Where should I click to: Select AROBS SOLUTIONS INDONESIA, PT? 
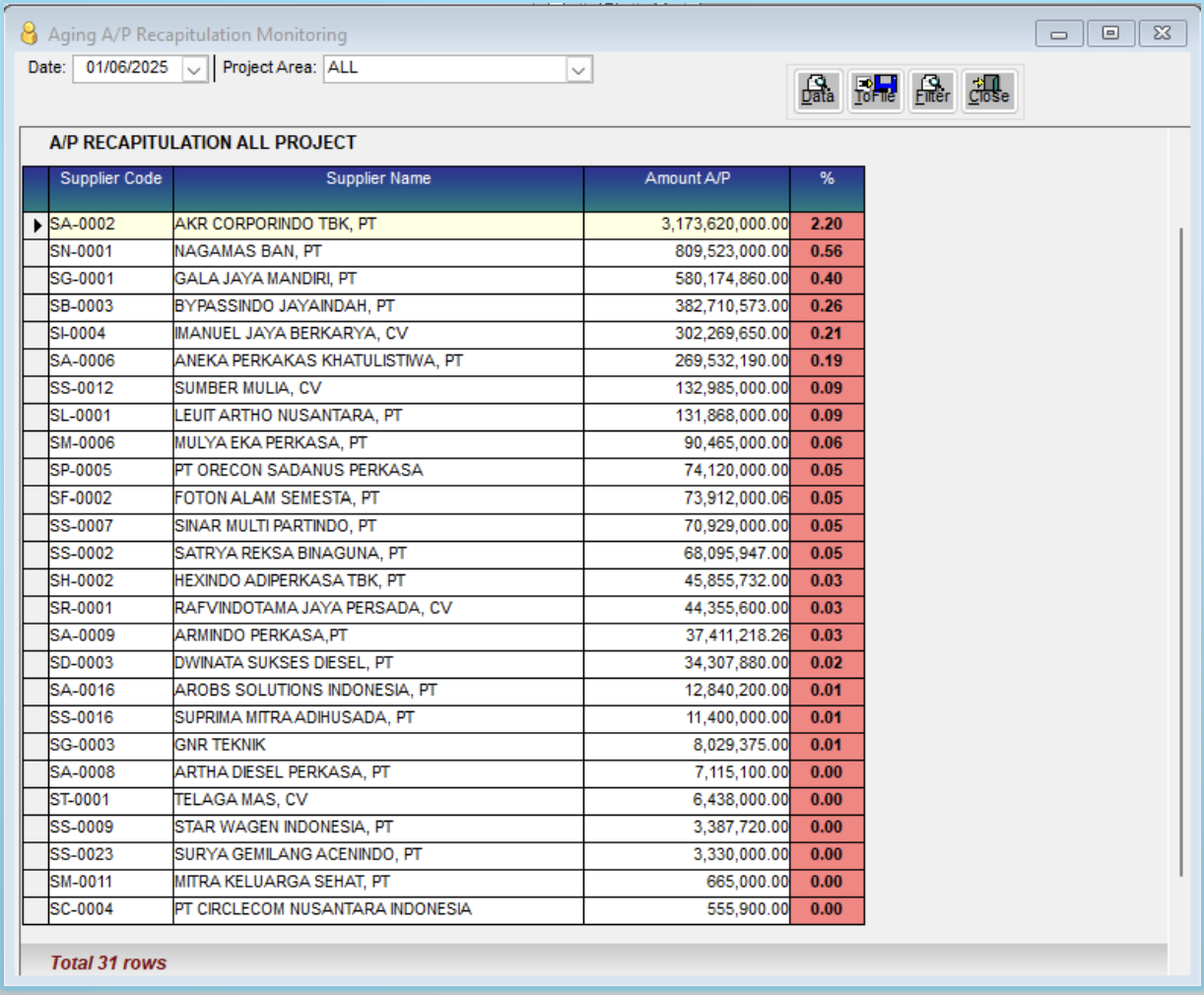click(x=378, y=691)
